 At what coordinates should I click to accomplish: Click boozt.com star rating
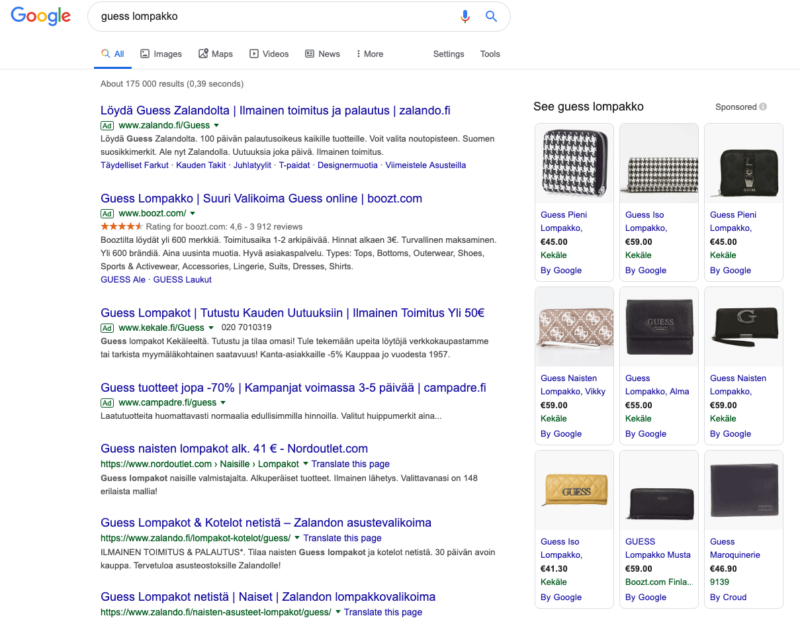[x=121, y=226]
